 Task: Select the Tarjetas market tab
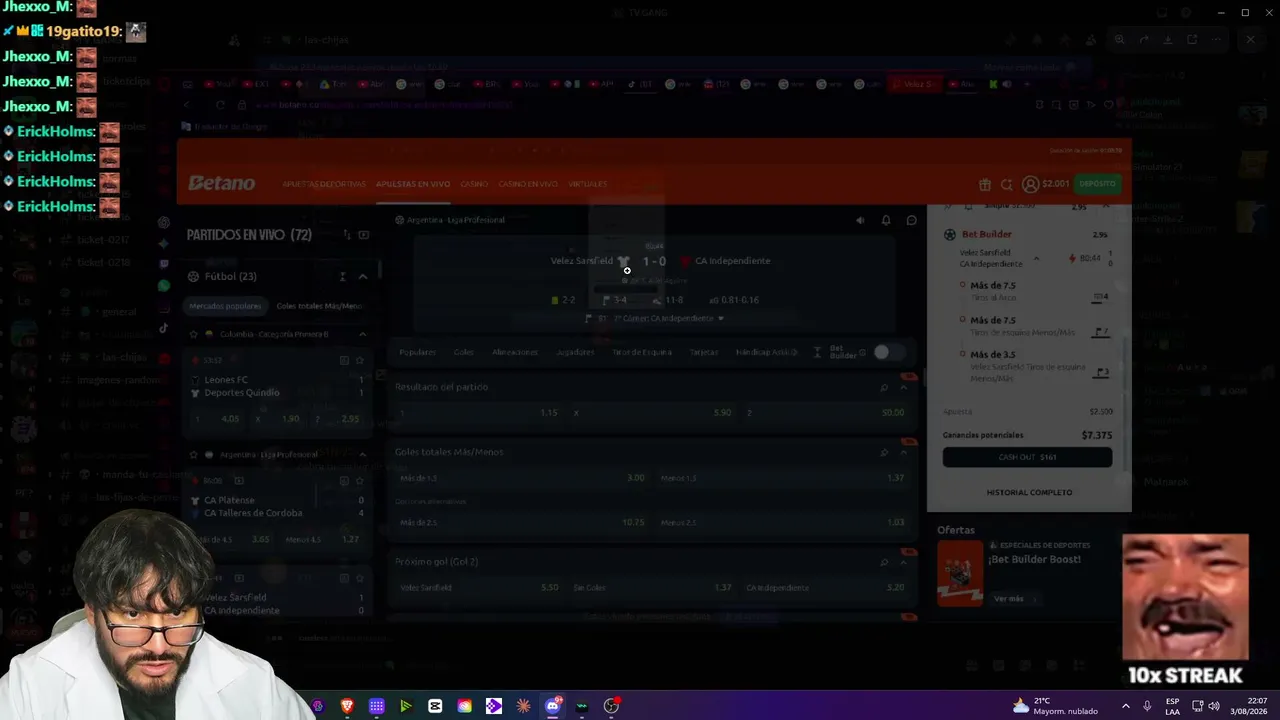pyautogui.click(x=704, y=352)
